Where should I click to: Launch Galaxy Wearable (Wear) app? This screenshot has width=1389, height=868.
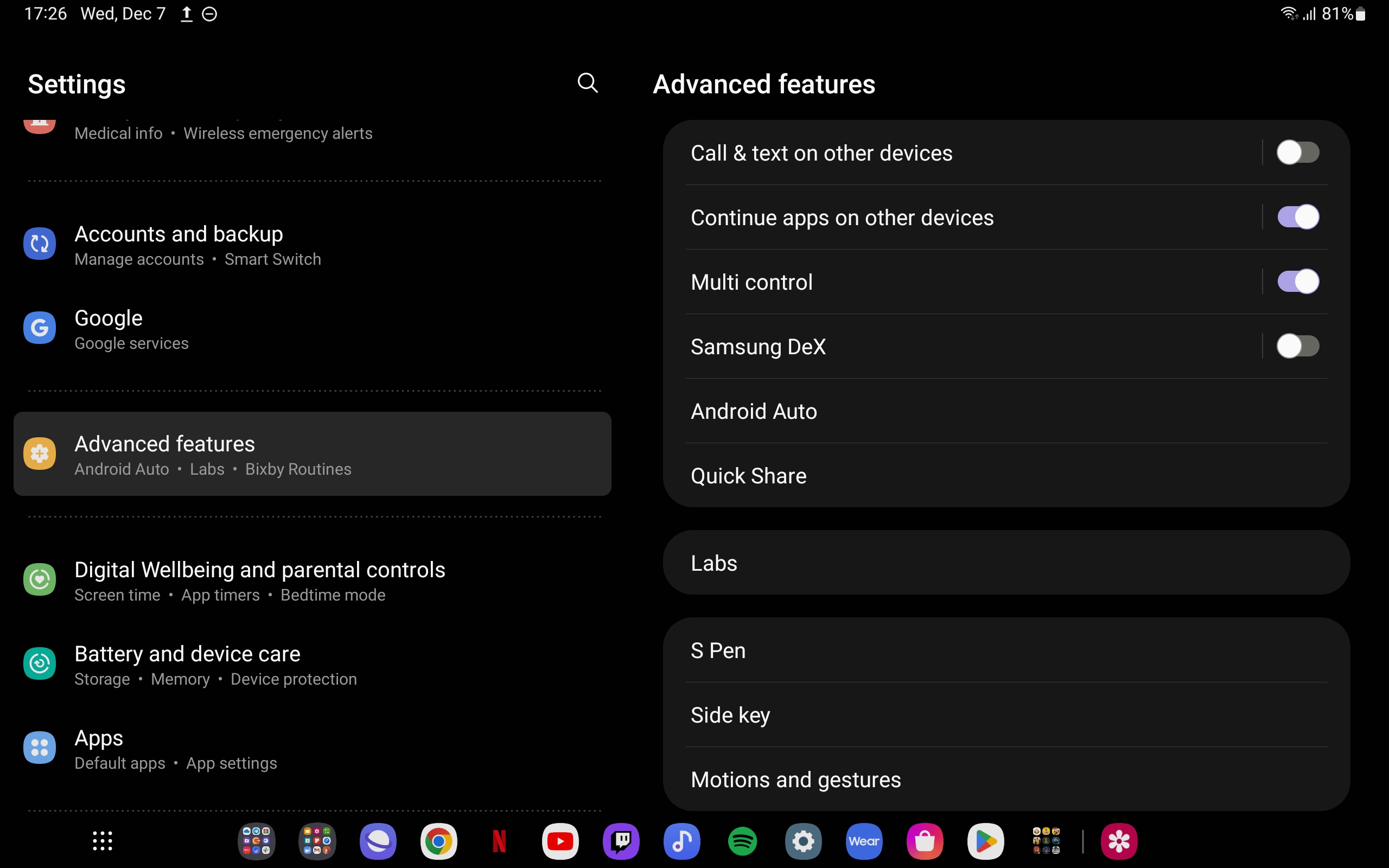click(x=864, y=841)
